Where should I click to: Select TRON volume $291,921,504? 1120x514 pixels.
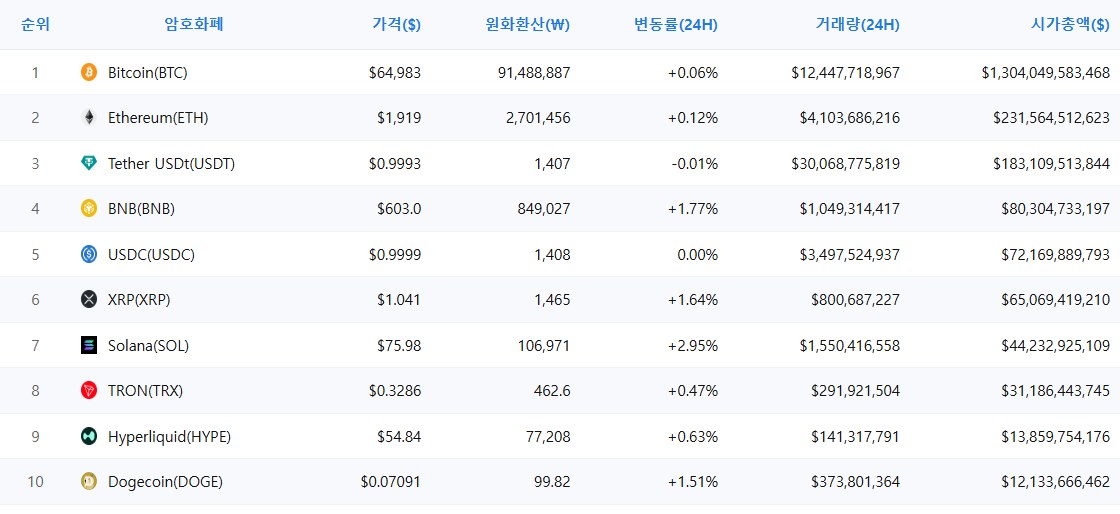point(856,391)
